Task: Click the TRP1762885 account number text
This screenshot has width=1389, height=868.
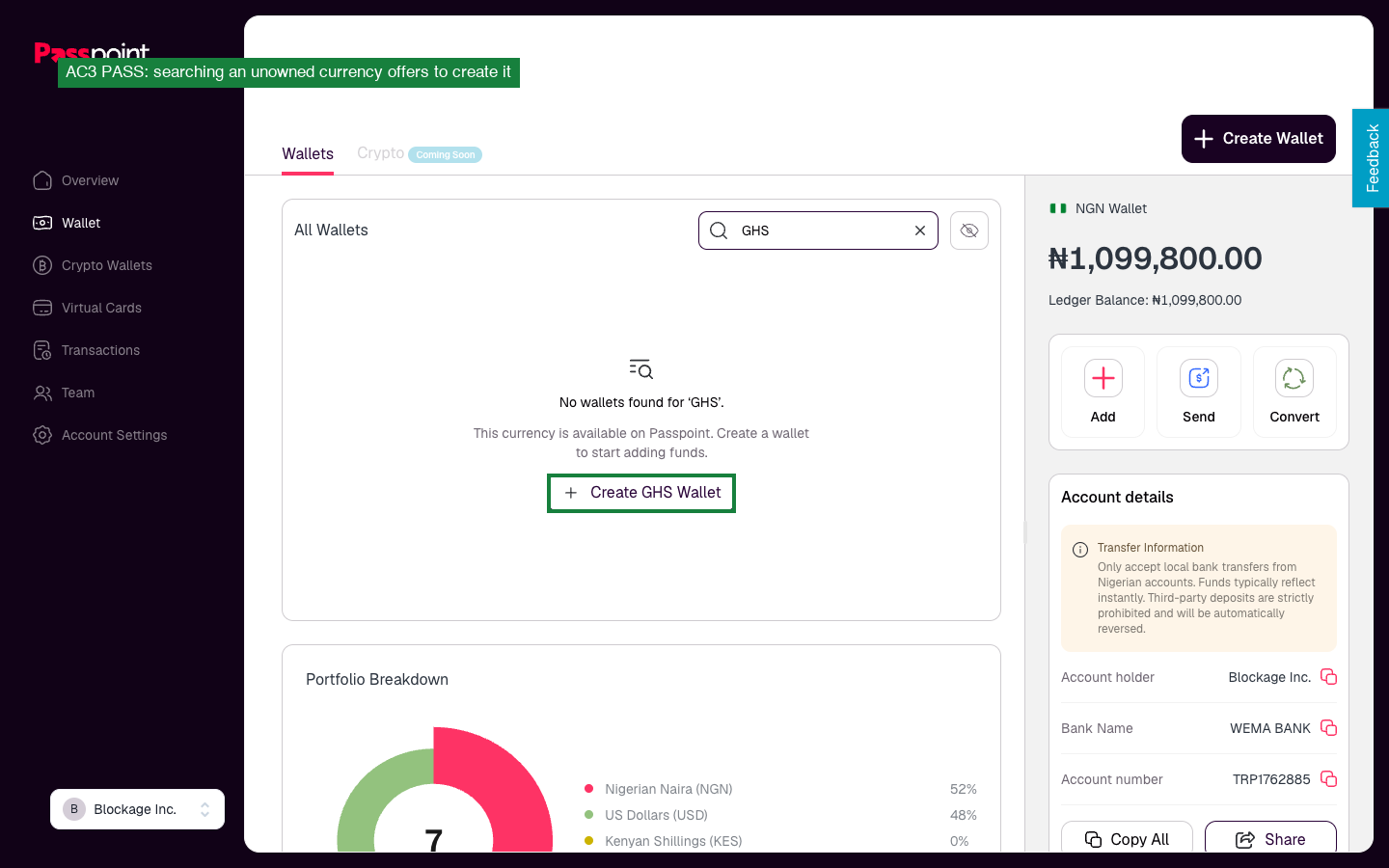Action: (1271, 779)
